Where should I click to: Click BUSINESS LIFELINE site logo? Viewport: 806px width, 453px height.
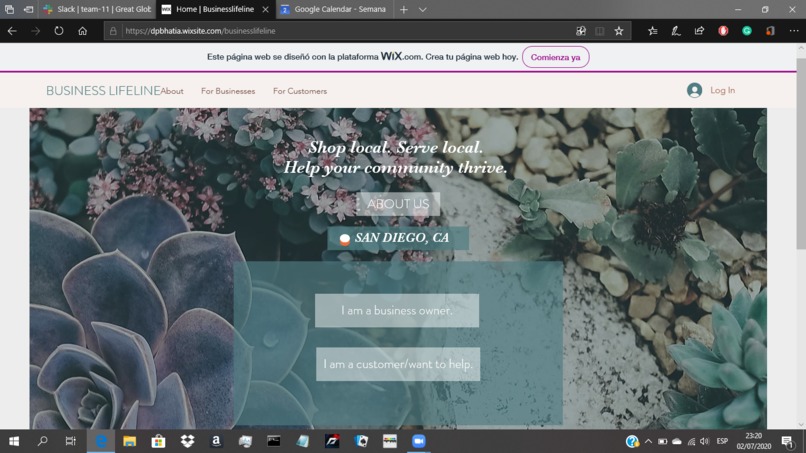(103, 91)
